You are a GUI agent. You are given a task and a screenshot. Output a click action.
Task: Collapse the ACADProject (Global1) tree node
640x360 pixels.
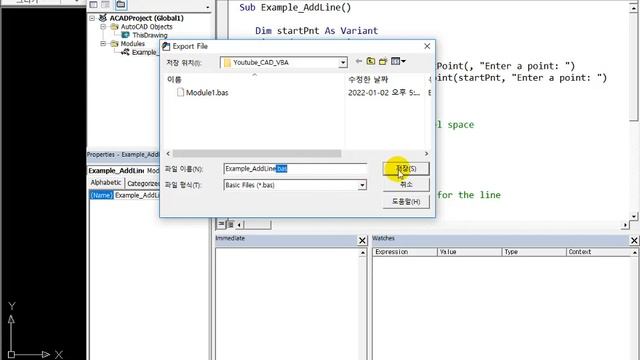[x=92, y=18]
